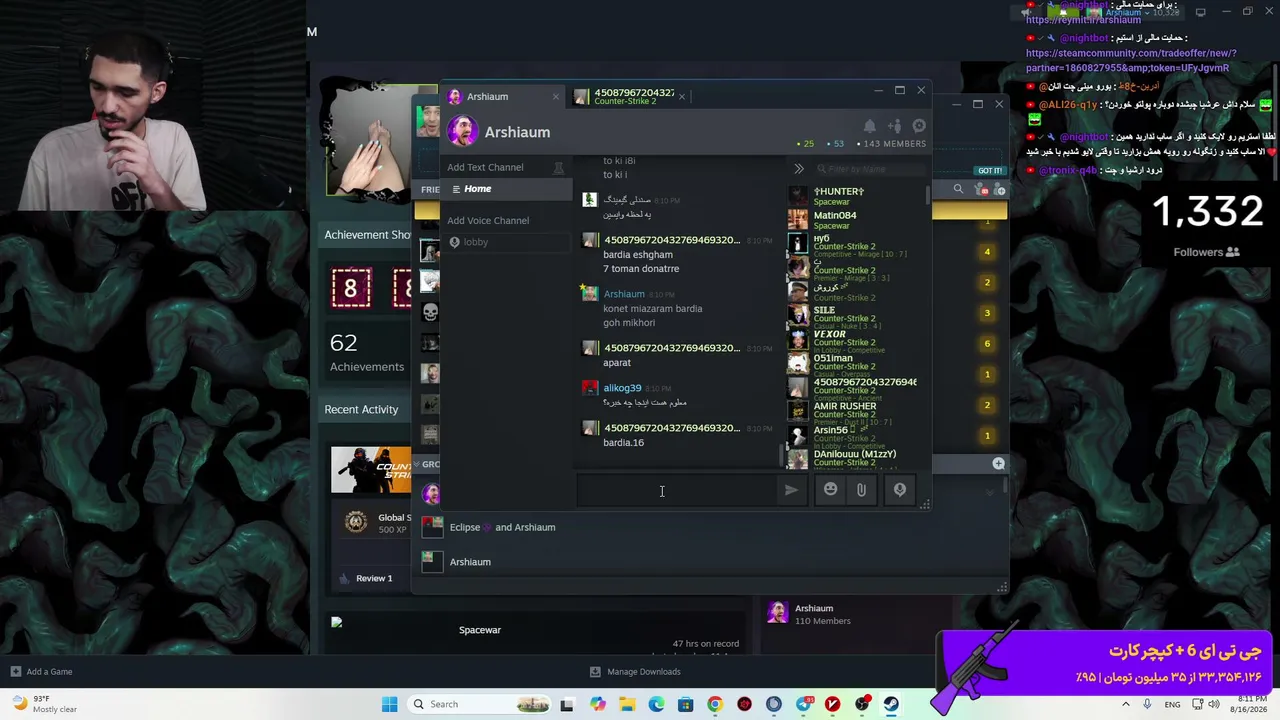Start voice chat with the microphone button
The width and height of the screenshot is (1280, 720).
coord(899,489)
